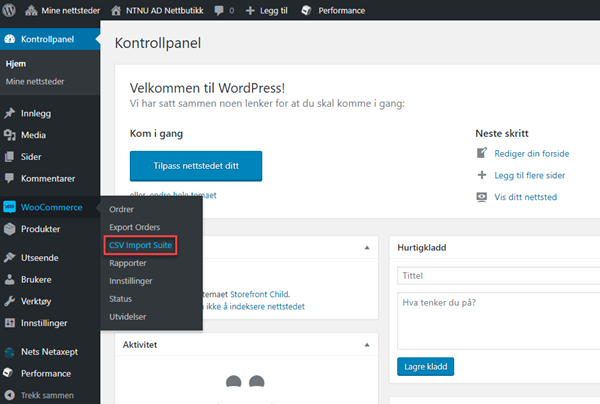Screen dimensions: 600x404
Task: Click the Hva tenker du på text area
Action: pos(499,321)
